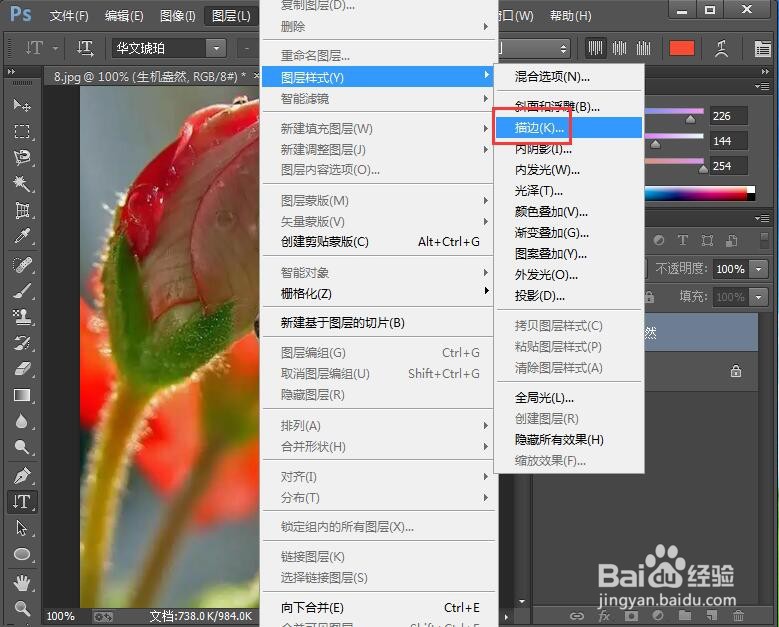Open the Color panel options menu
This screenshot has height=627, width=779.
762,86
